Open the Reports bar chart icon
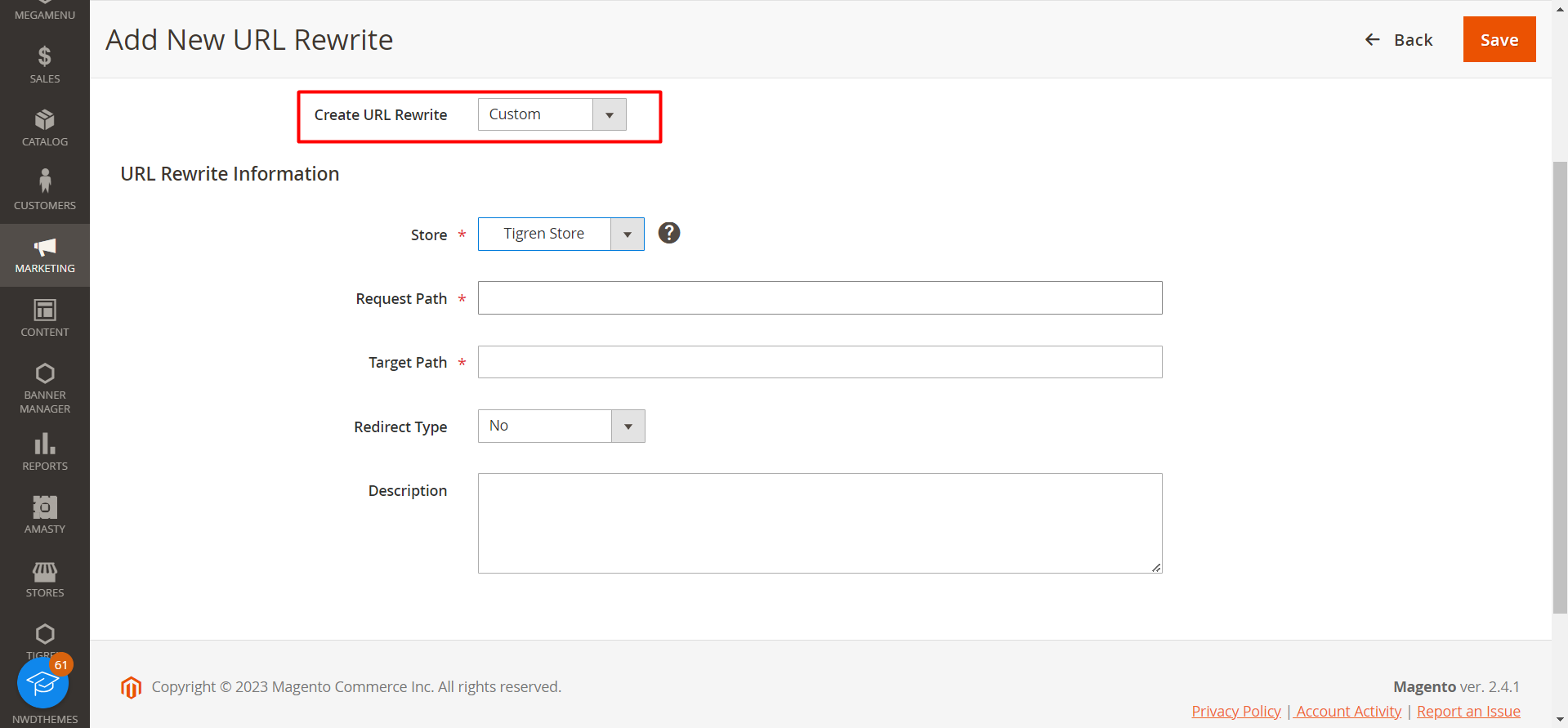The width and height of the screenshot is (1568, 728). coord(45,444)
